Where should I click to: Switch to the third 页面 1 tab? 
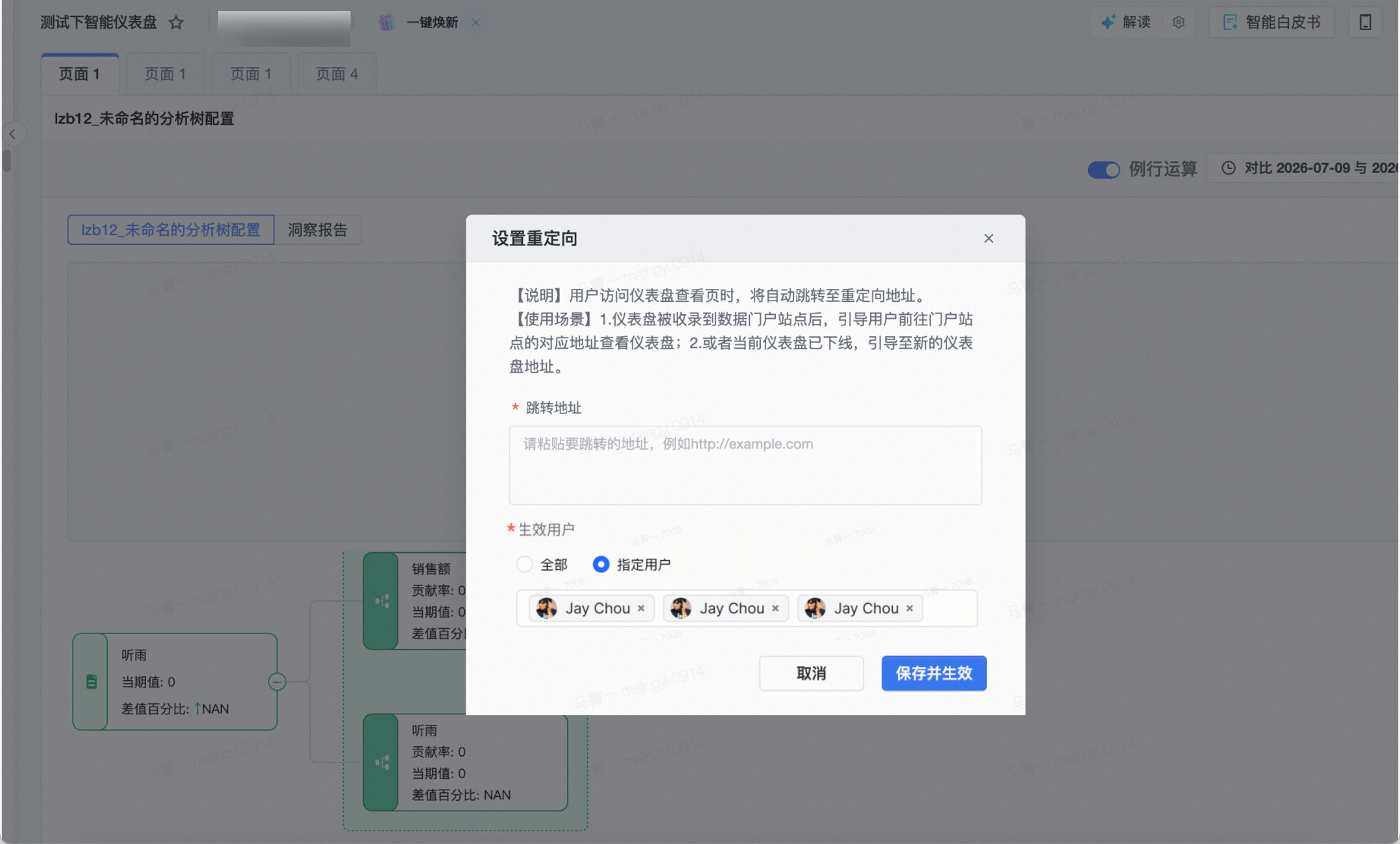(251, 74)
